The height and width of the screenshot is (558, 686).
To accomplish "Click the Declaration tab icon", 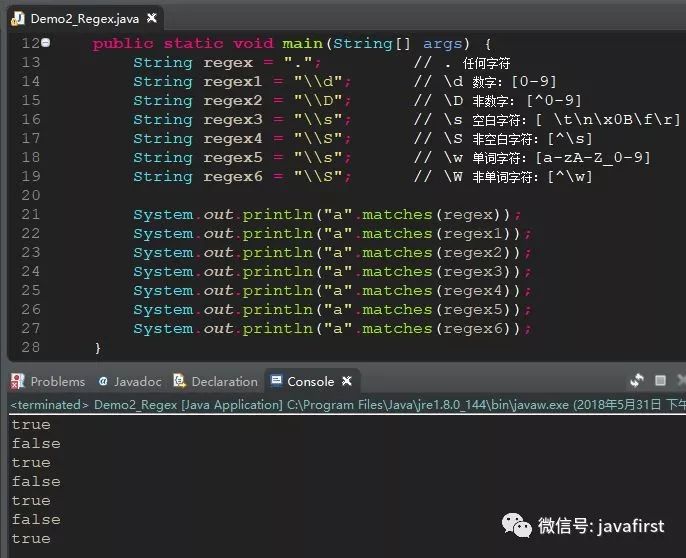I will pos(180,381).
